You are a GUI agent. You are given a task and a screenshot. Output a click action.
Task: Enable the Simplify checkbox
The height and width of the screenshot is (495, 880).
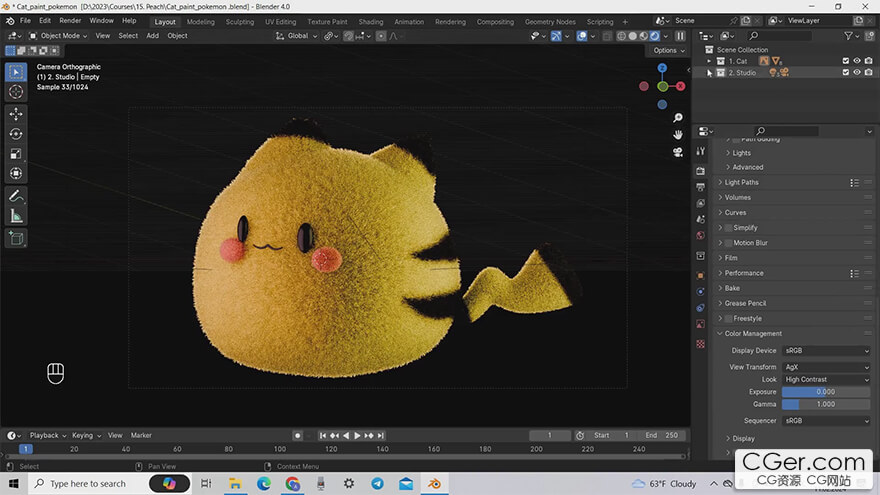click(728, 228)
